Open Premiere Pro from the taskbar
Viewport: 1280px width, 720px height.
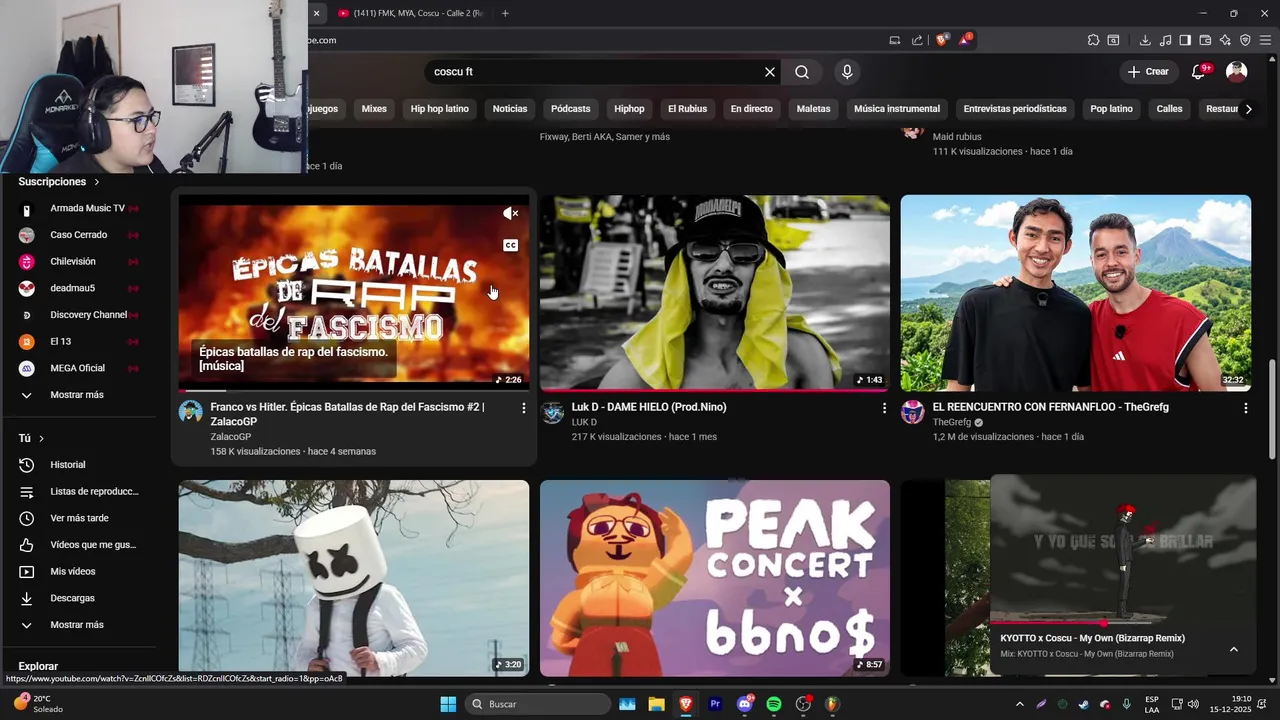[715, 704]
